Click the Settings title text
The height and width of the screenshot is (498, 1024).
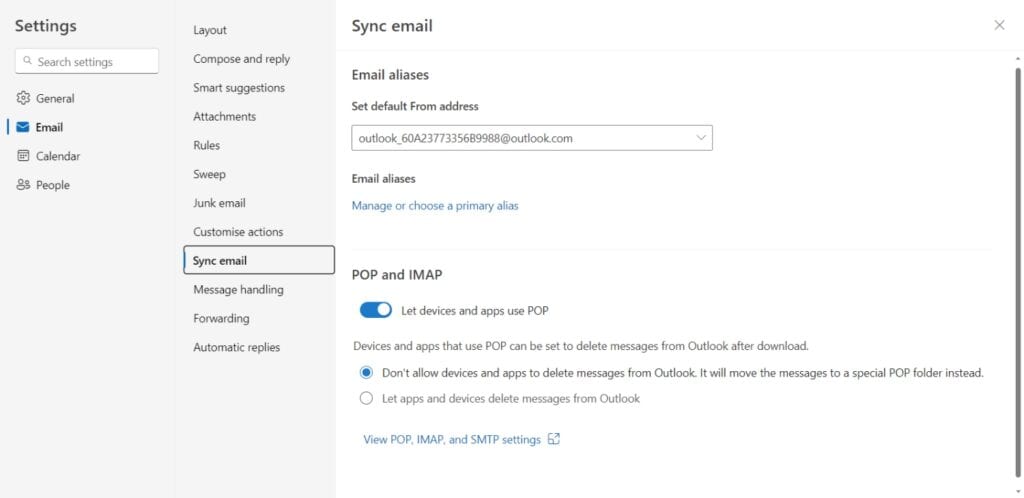click(x=46, y=25)
